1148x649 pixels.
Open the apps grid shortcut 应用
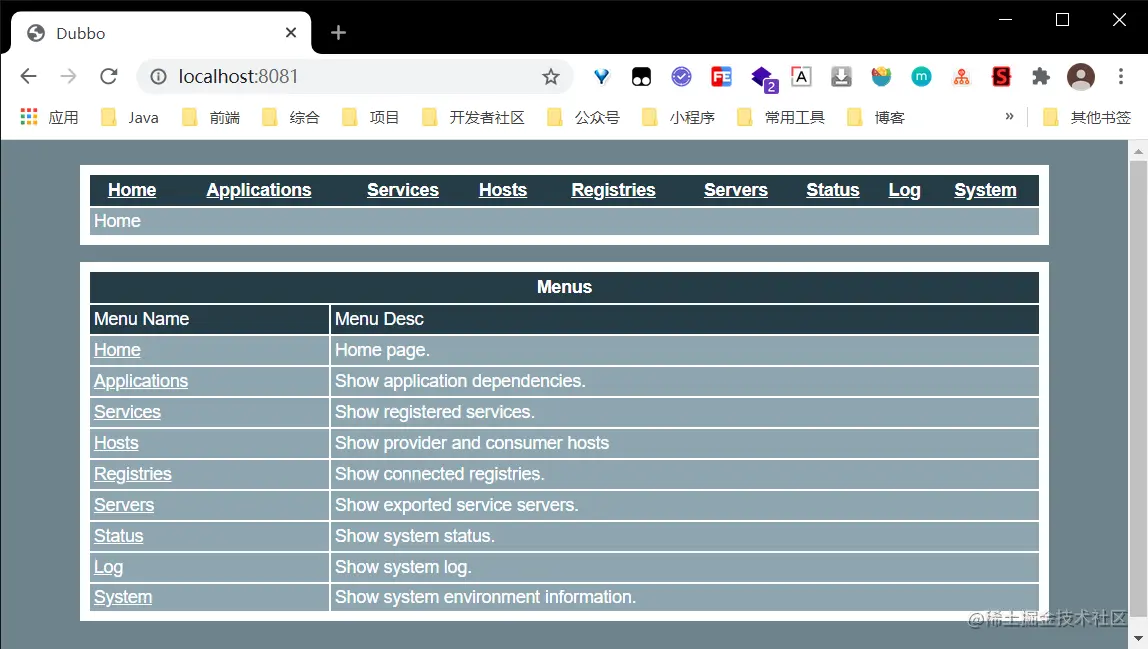[49, 117]
